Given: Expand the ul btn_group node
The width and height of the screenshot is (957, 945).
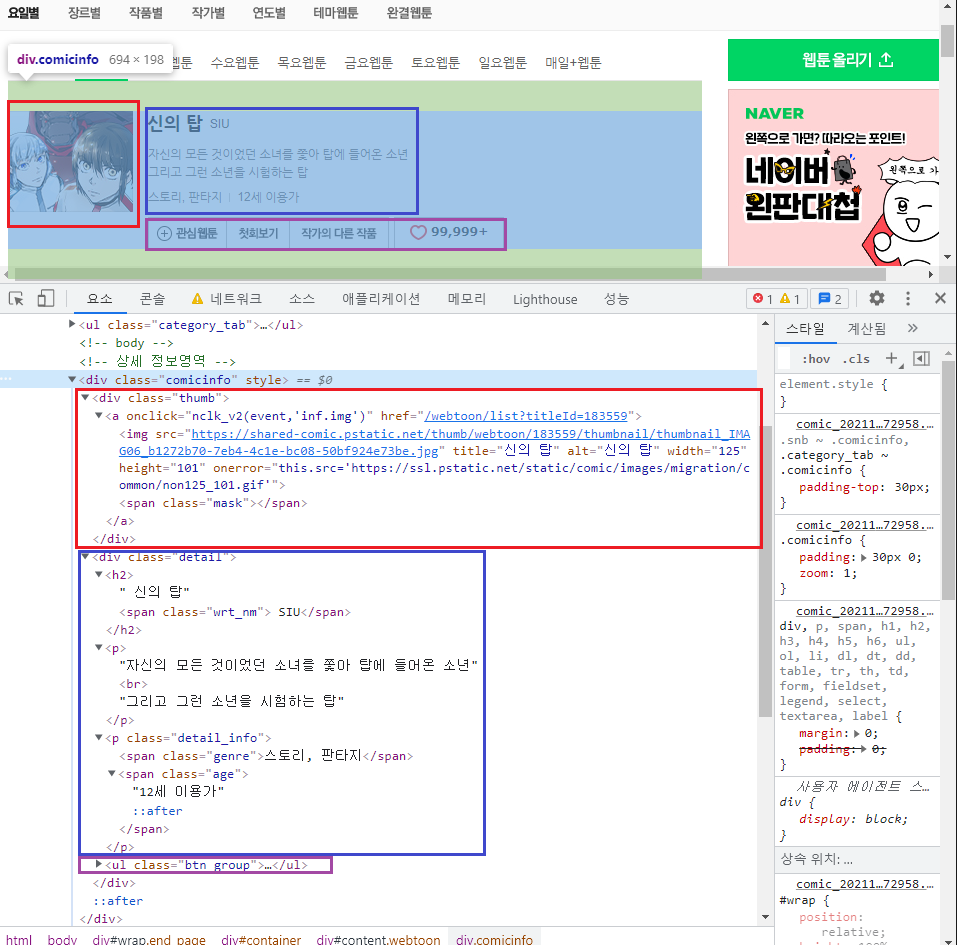Looking at the screenshot, I should click(99, 864).
